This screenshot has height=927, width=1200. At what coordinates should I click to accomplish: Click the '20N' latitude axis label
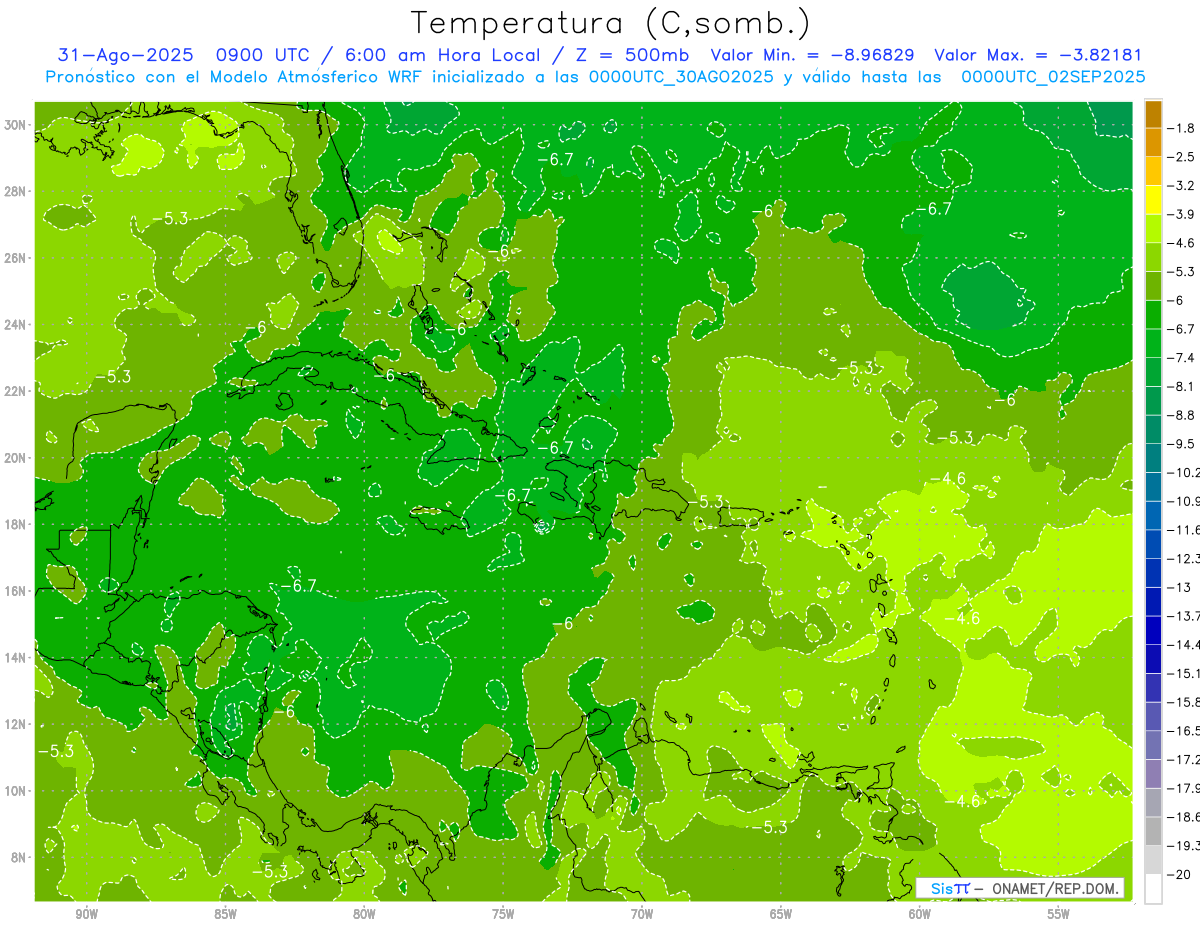click(17, 458)
